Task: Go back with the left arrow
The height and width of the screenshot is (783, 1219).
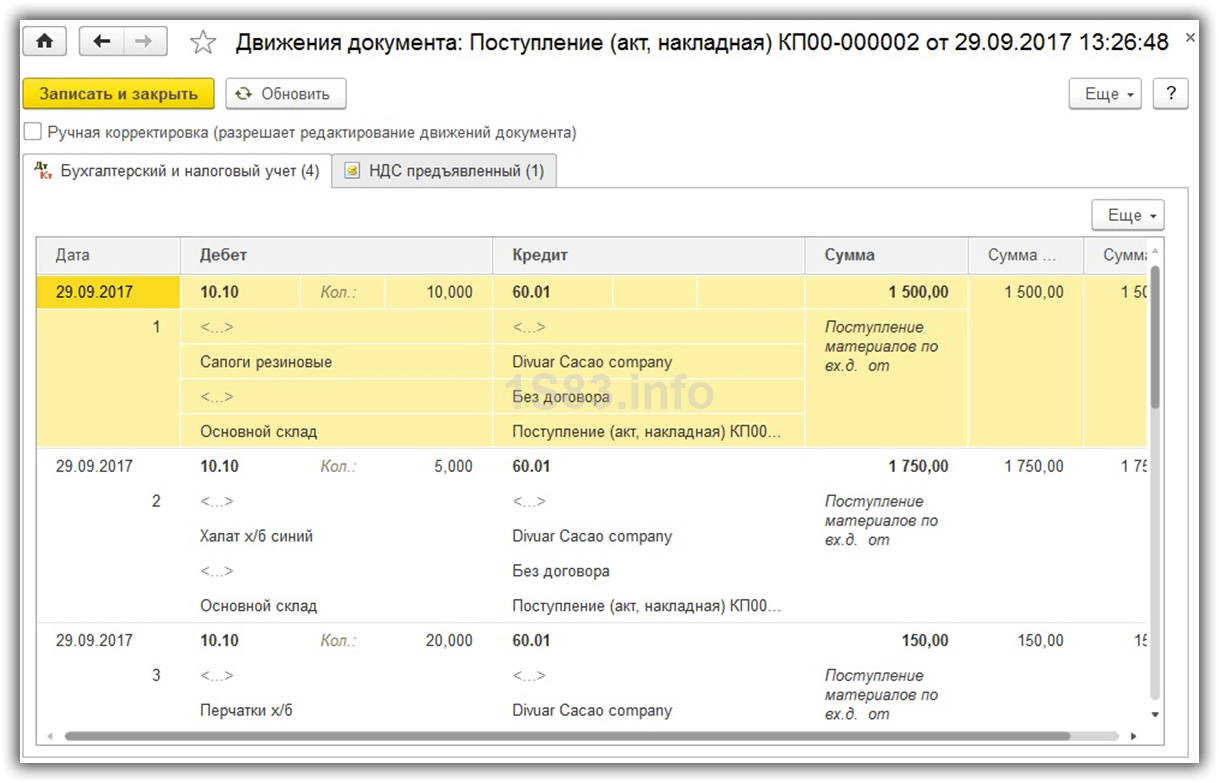Action: click(101, 41)
